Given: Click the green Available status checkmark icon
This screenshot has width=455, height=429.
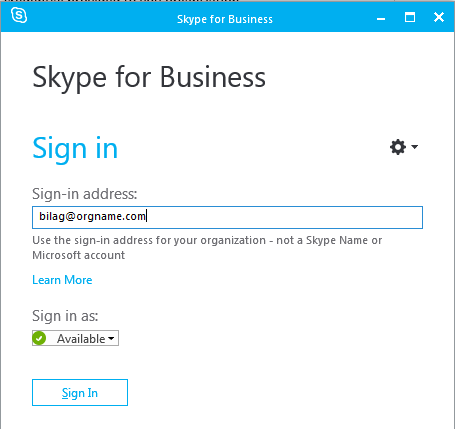Looking at the screenshot, I should point(39,338).
